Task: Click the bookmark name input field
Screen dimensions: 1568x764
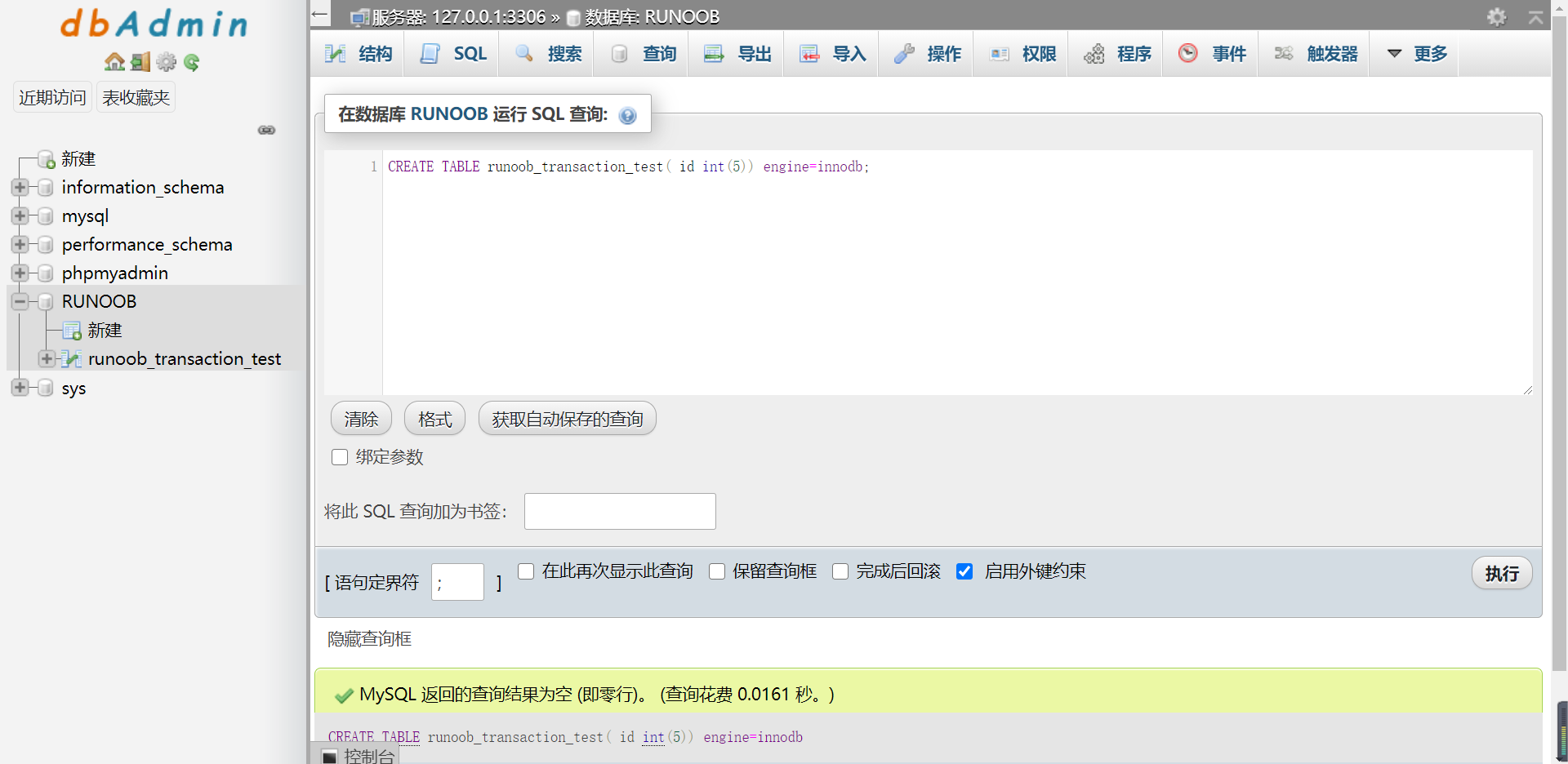Action: click(620, 511)
